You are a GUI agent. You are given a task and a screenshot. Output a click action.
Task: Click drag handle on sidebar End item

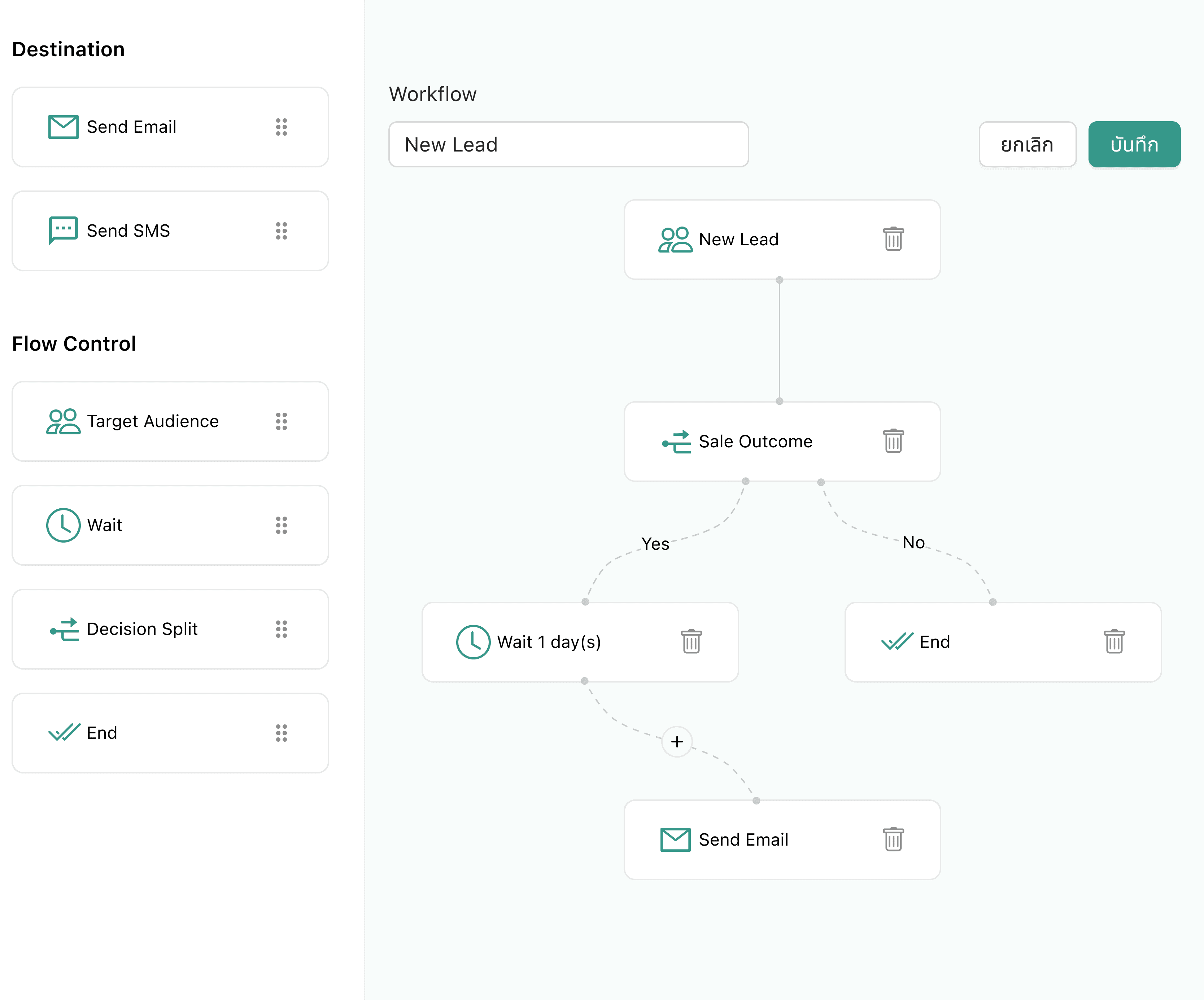(281, 732)
